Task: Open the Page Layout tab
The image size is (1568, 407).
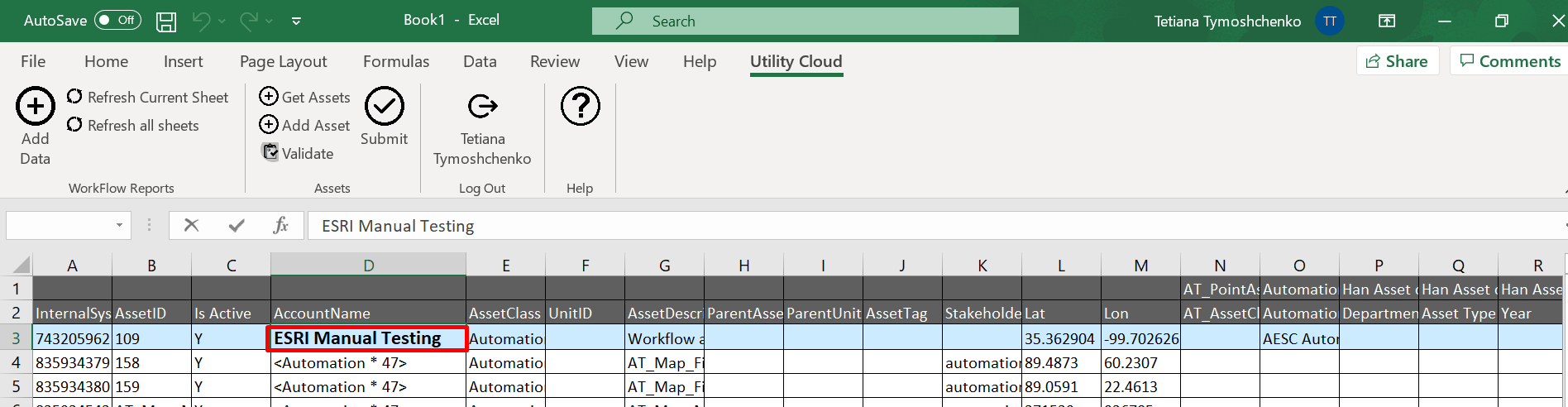Action: (x=283, y=61)
